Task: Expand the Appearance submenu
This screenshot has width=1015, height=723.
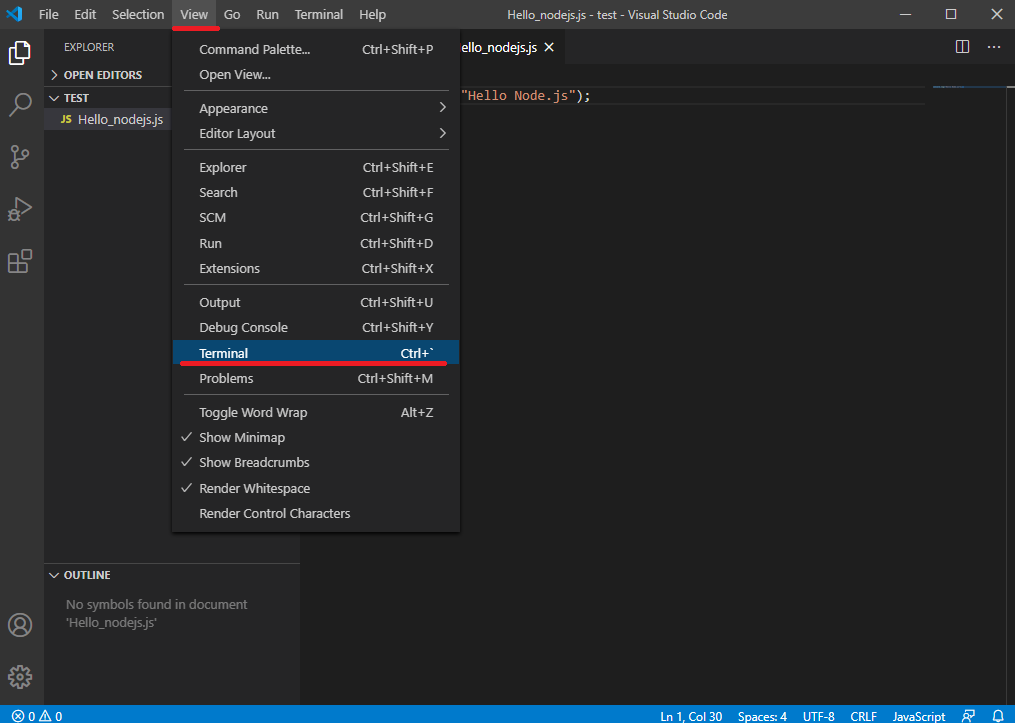Action: coord(316,108)
